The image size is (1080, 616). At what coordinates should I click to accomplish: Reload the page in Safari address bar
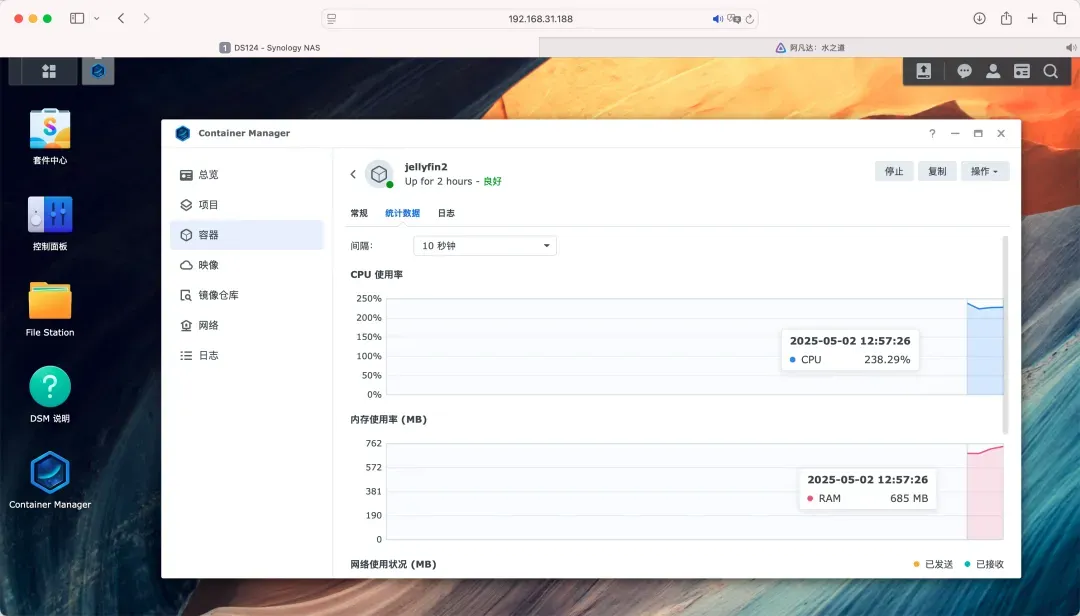[749, 19]
